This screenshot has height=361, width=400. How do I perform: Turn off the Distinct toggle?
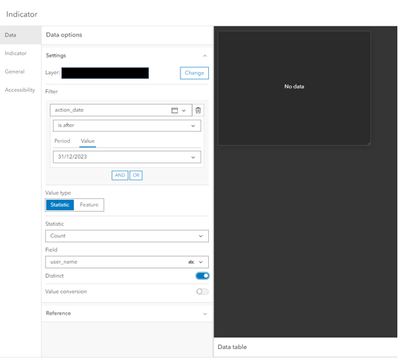[202, 276]
